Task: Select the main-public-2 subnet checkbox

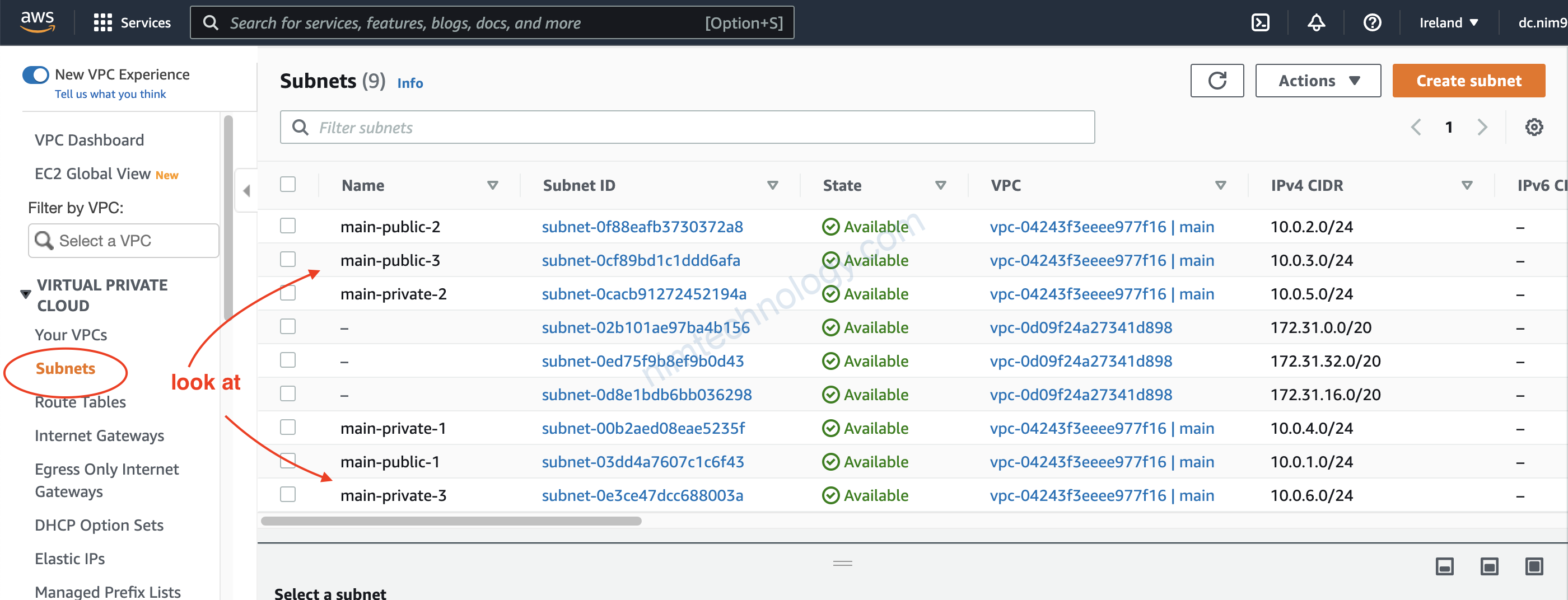Action: (288, 226)
